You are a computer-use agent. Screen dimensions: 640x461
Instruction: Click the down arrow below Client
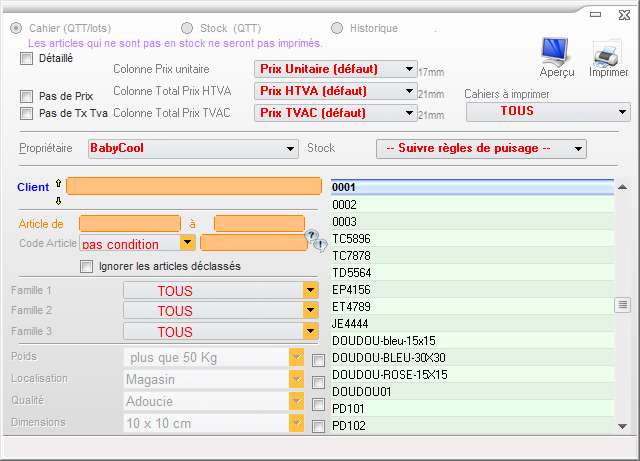pos(58,200)
